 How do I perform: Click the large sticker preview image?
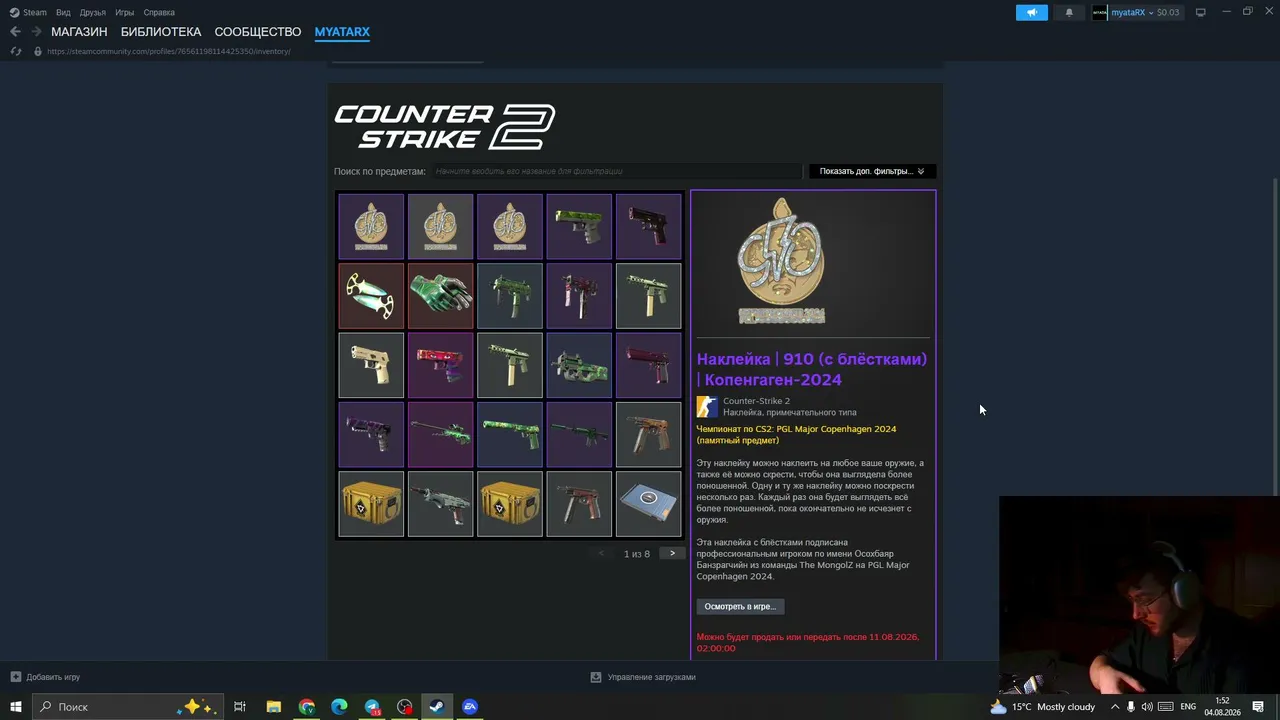pos(782,261)
